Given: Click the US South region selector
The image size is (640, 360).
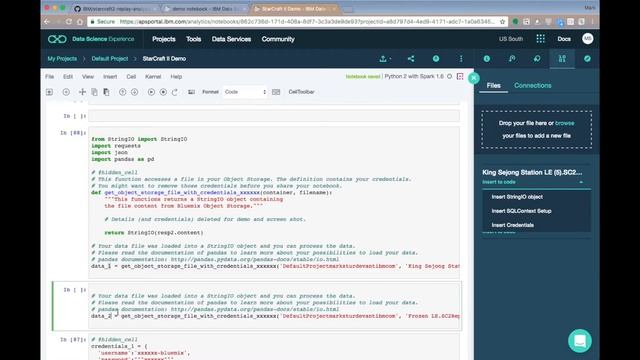Looking at the screenshot, I should click(x=511, y=39).
